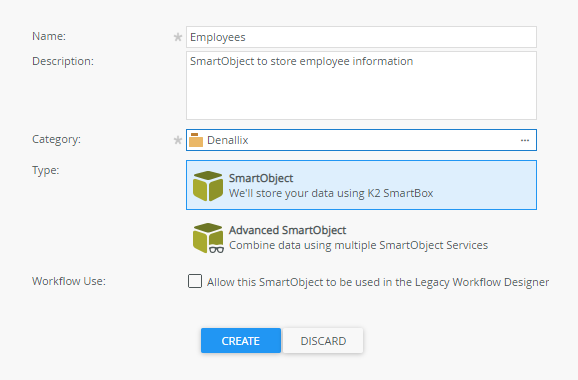This screenshot has width=578, height=380.
Task: Click the 'Type:' label
Action: [x=45, y=170]
